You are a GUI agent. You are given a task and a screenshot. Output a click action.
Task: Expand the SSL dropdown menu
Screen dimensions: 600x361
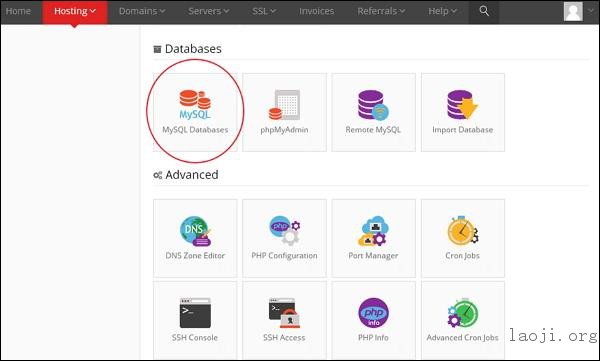point(264,11)
